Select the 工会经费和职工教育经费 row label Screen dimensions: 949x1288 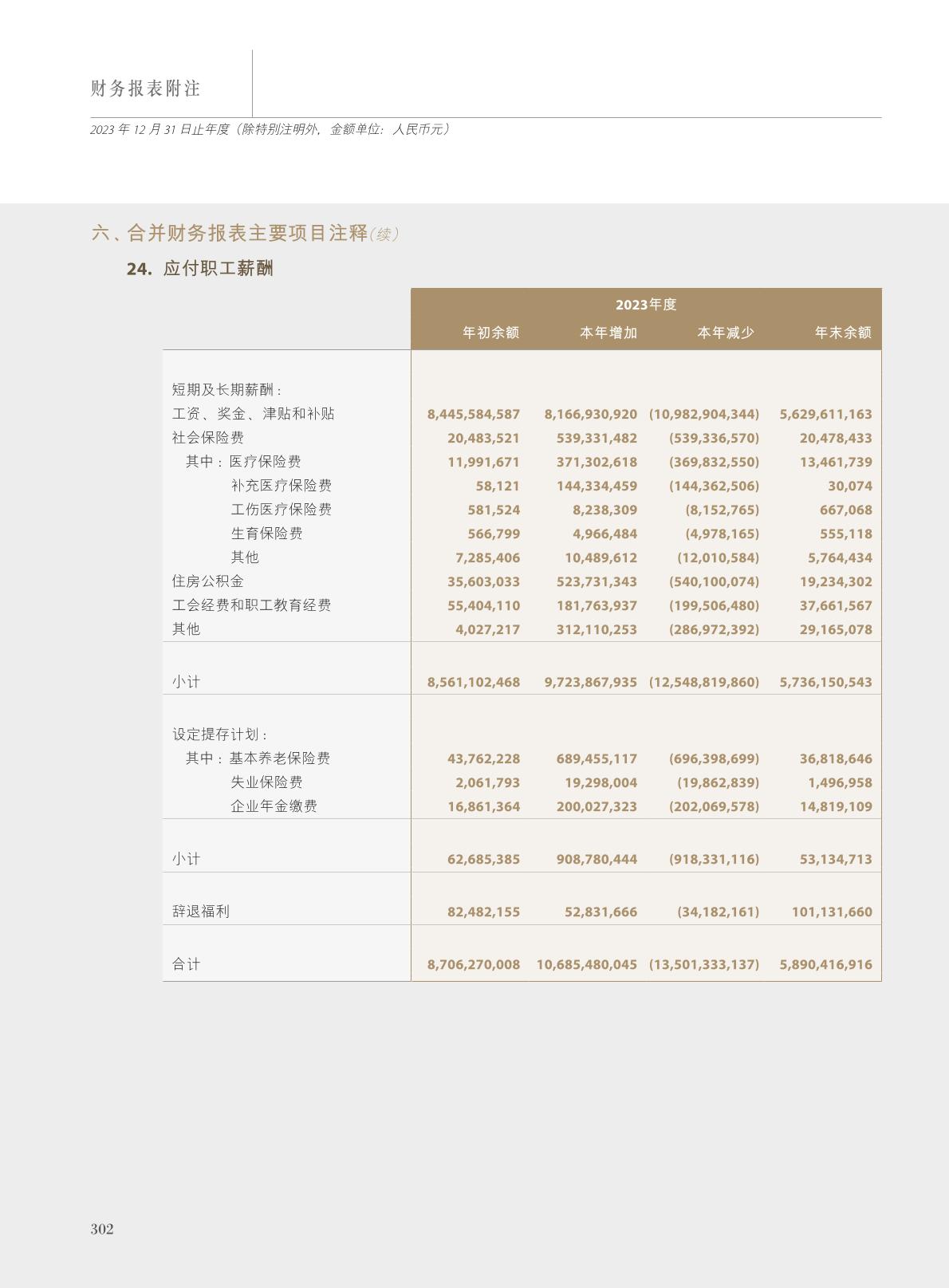click(x=251, y=605)
